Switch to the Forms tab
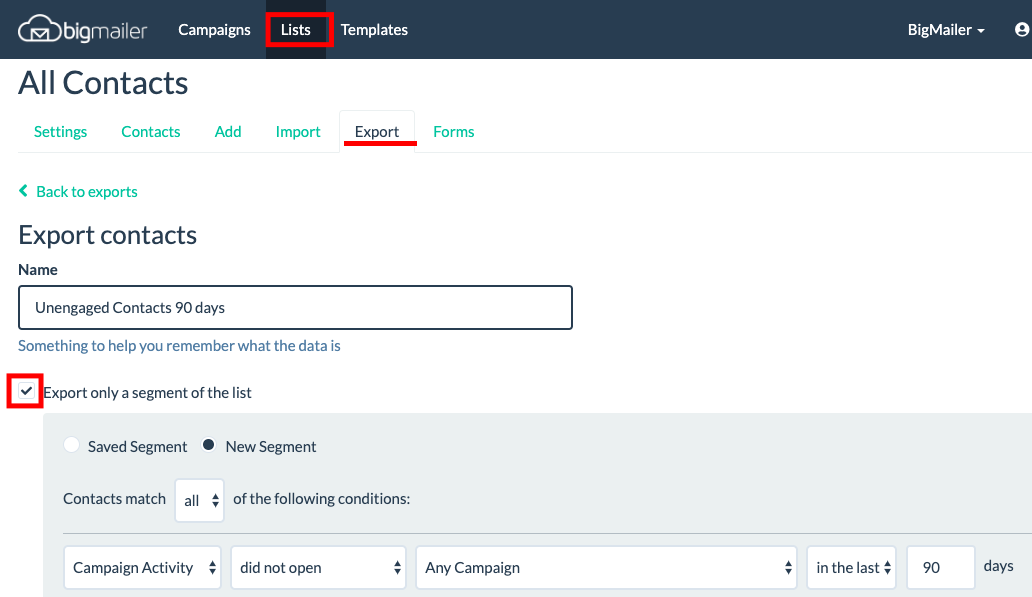 point(453,132)
